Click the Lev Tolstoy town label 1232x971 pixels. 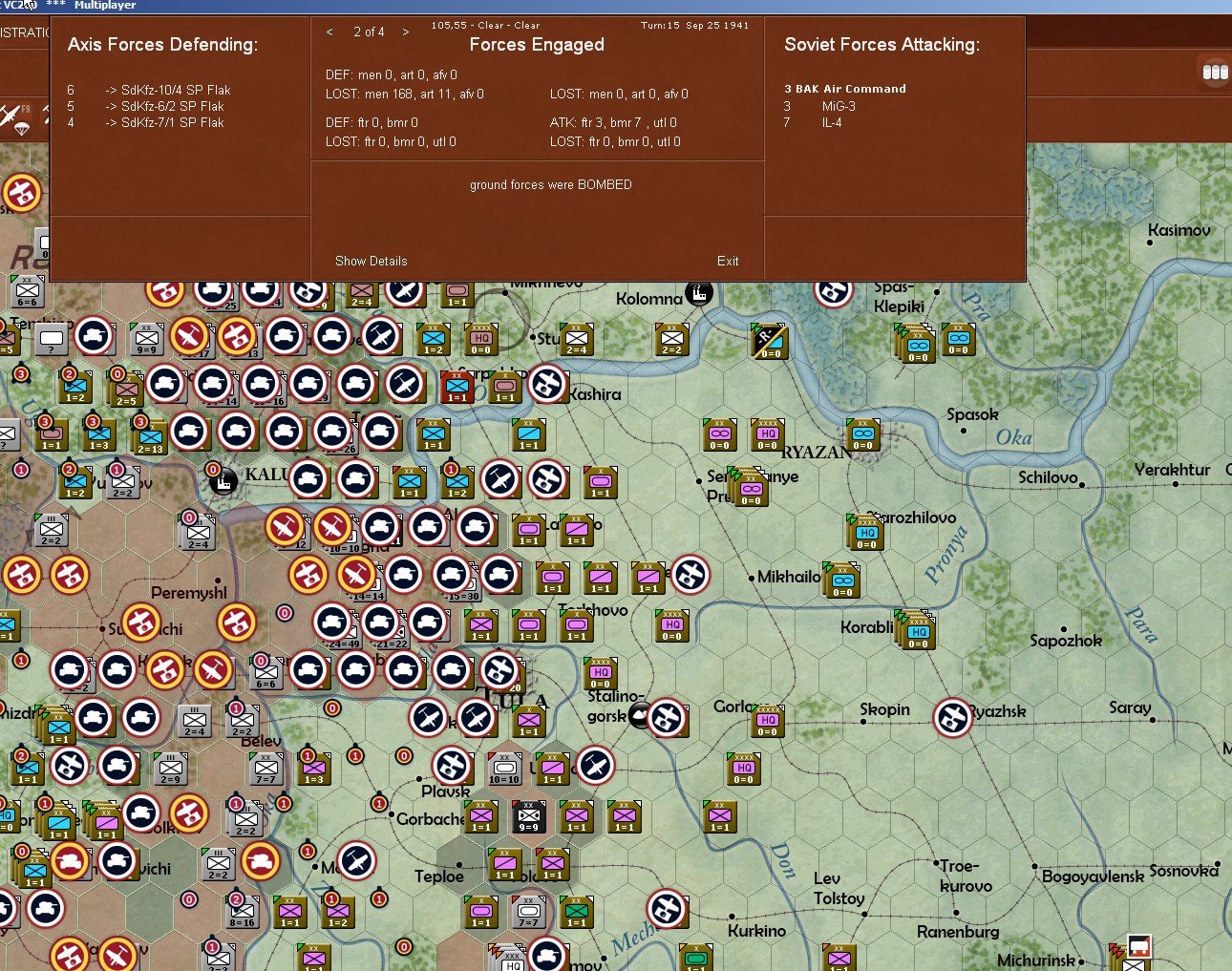click(x=839, y=888)
